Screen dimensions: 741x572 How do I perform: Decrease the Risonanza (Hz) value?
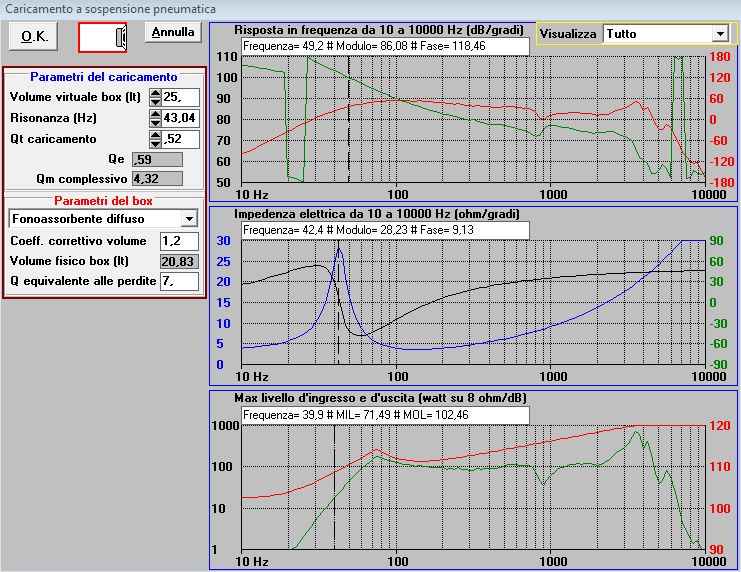point(155,122)
